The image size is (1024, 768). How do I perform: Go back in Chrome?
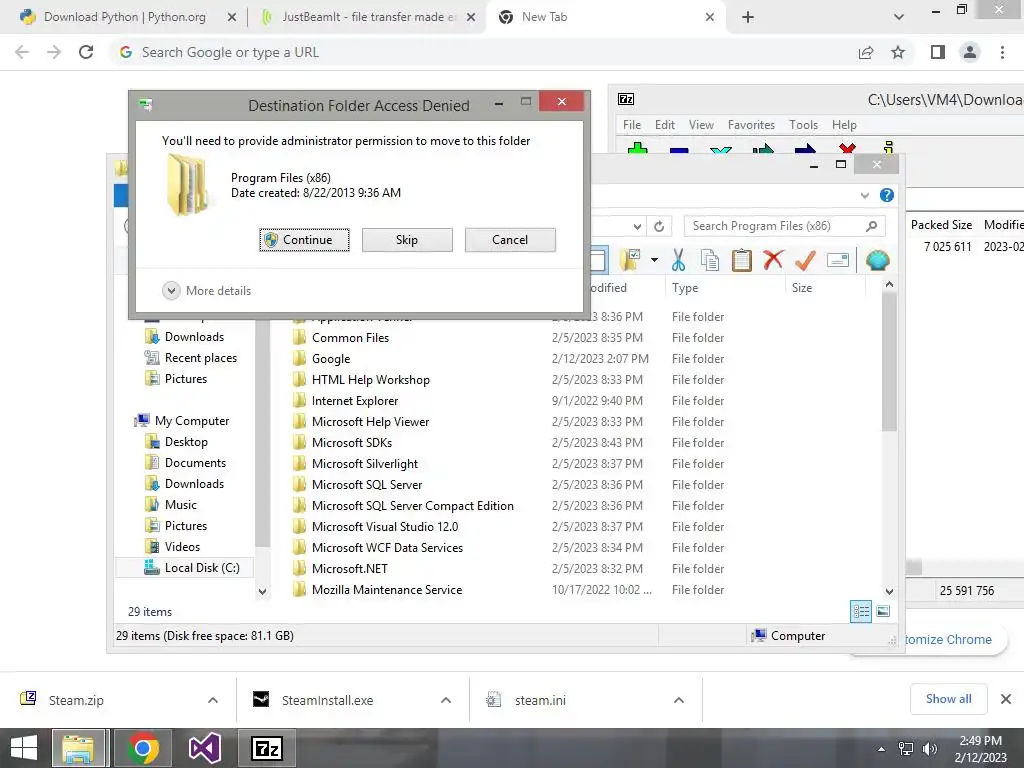click(x=22, y=52)
